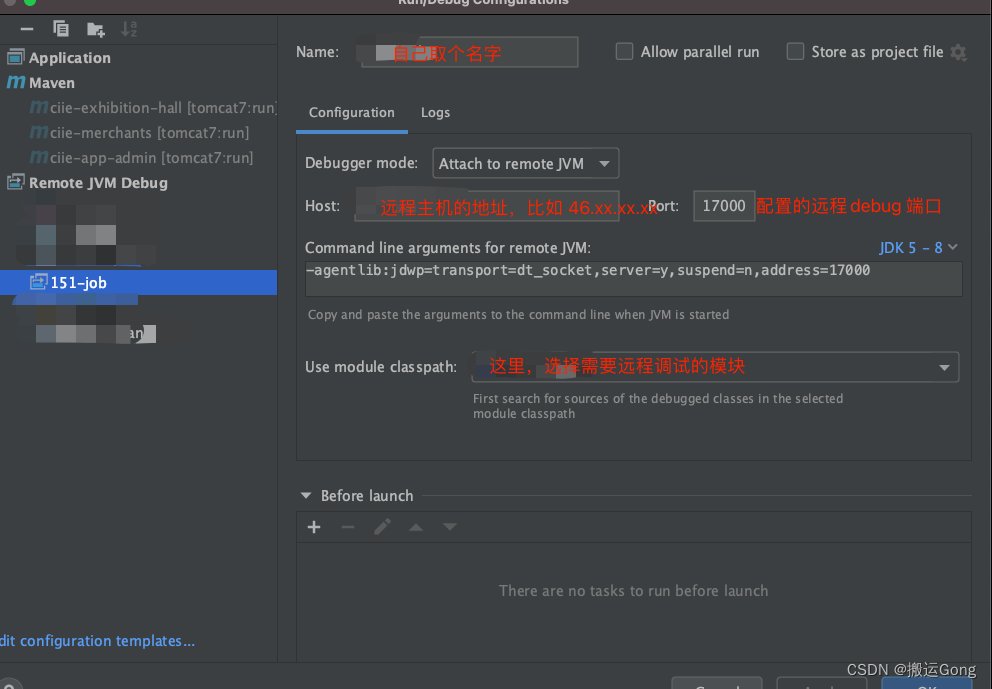This screenshot has width=992, height=689.
Task: Open the Use module classpath dropdown
Action: pyautogui.click(x=715, y=367)
